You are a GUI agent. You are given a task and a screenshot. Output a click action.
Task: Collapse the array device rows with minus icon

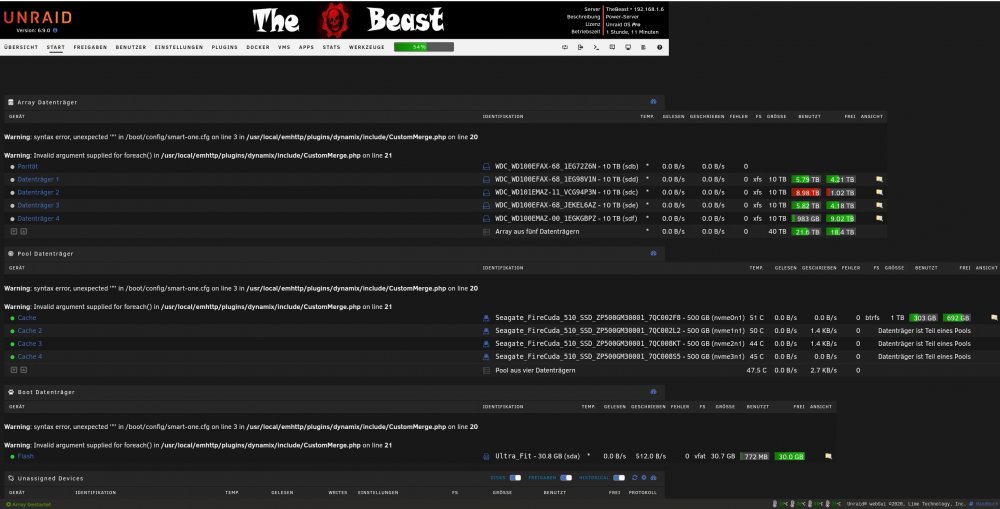click(x=24, y=232)
